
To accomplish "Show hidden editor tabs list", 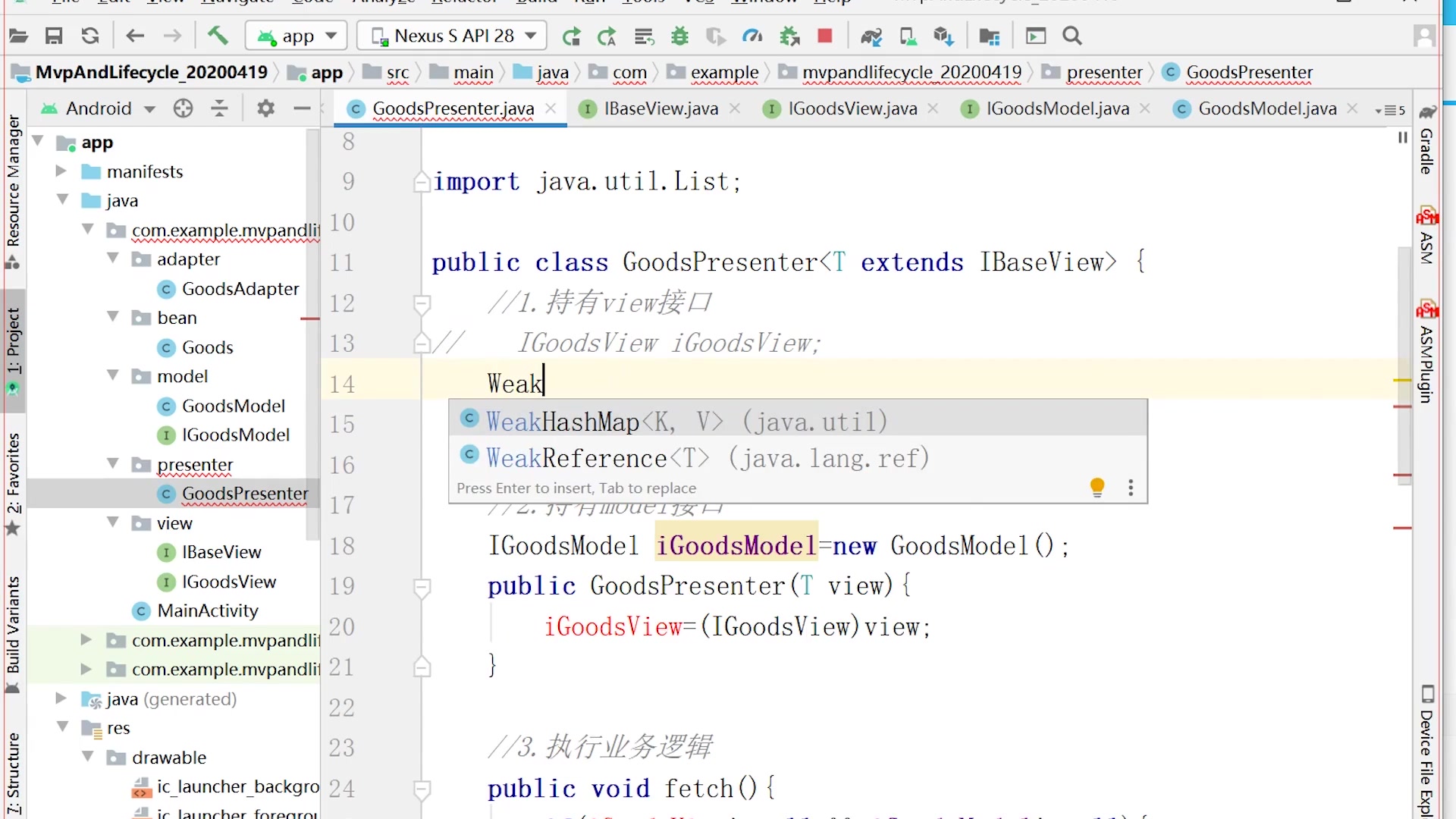I will 1390,110.
